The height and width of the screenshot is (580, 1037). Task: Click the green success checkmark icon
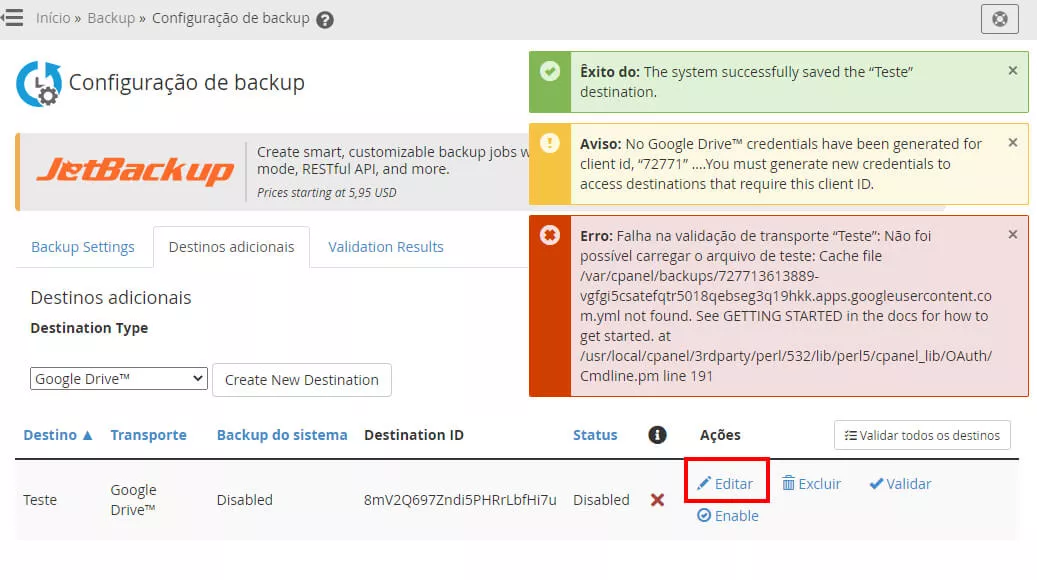(x=550, y=71)
